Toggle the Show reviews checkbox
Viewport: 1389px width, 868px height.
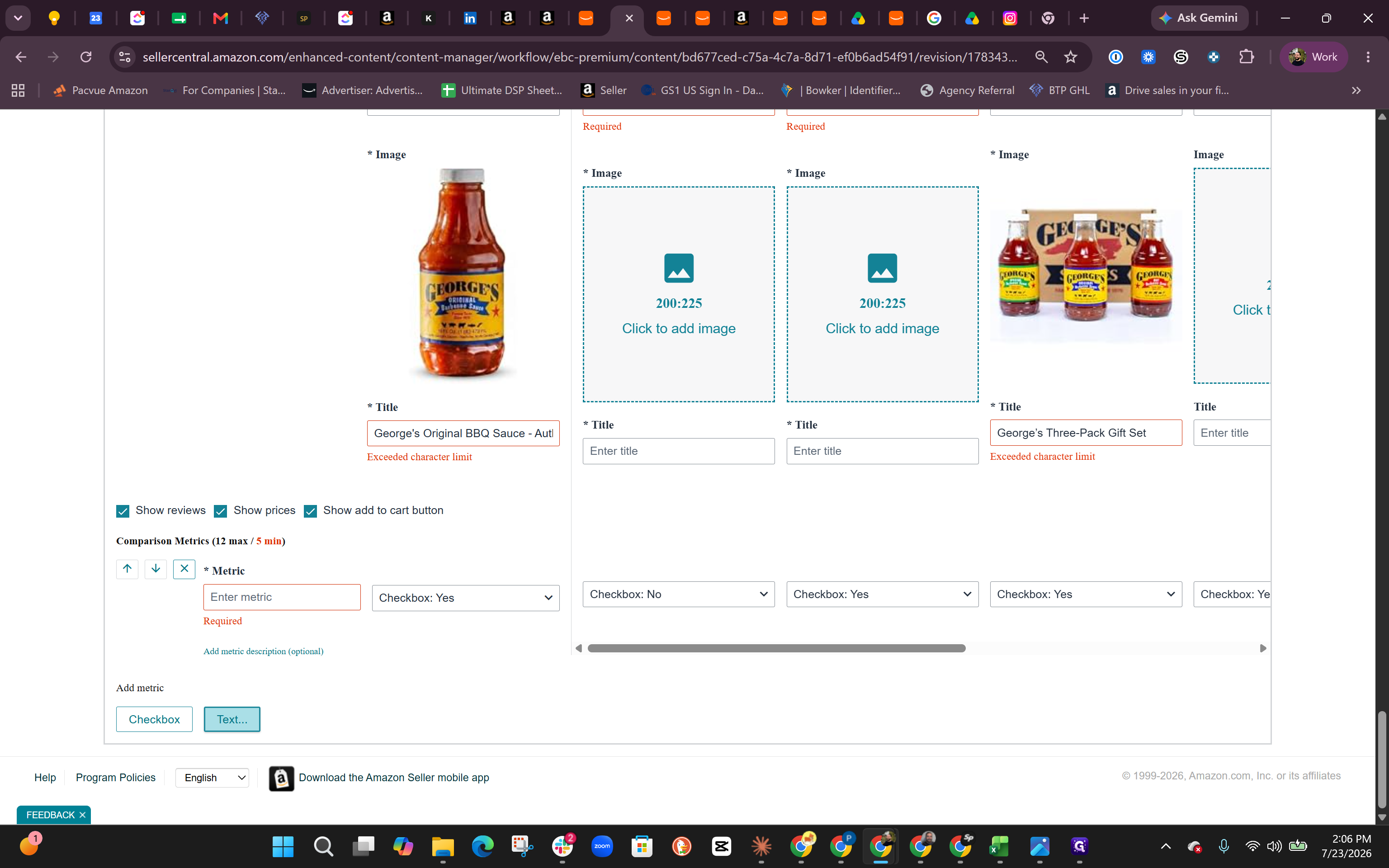(123, 511)
